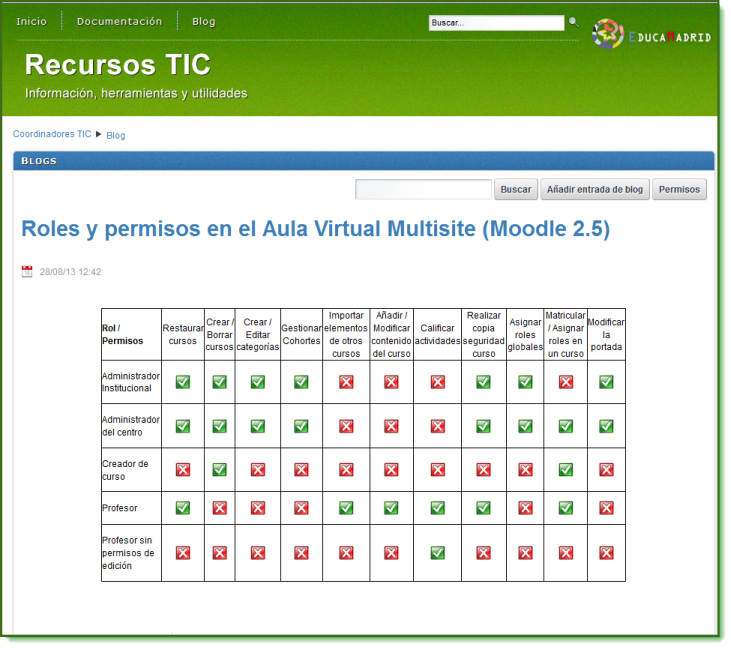The width and height of the screenshot is (731, 648).
Task: Click green check for Administrador del centro Gestionar Cohortes
Action: click(301, 426)
